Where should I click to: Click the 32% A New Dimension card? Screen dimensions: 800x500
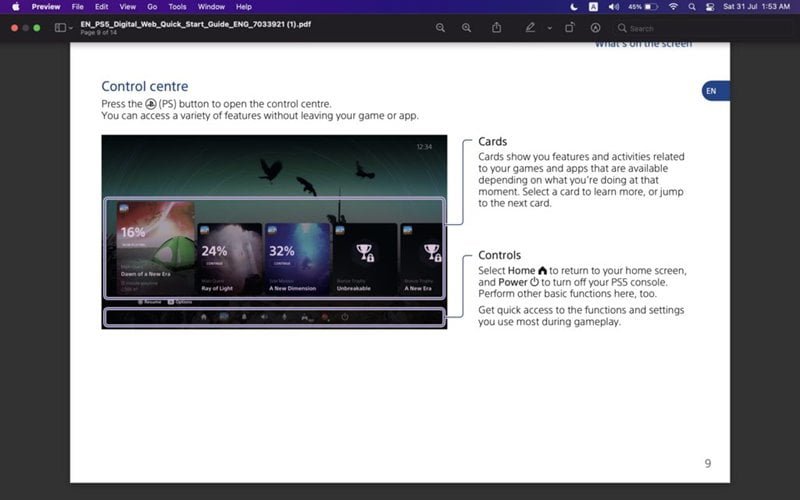297,259
